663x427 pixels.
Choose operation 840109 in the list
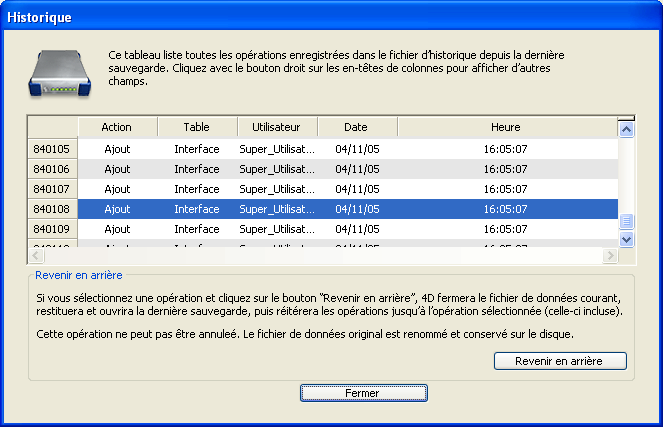tap(52, 229)
